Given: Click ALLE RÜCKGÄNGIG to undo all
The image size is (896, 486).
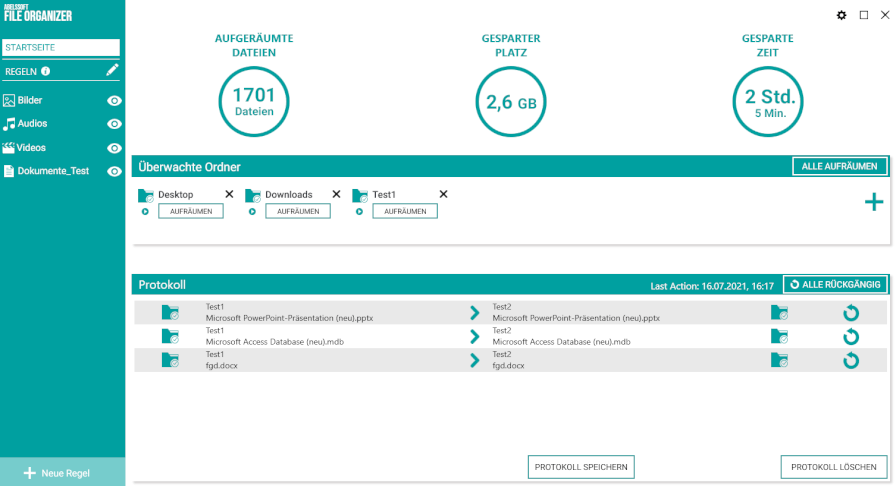Looking at the screenshot, I should [x=835, y=285].
